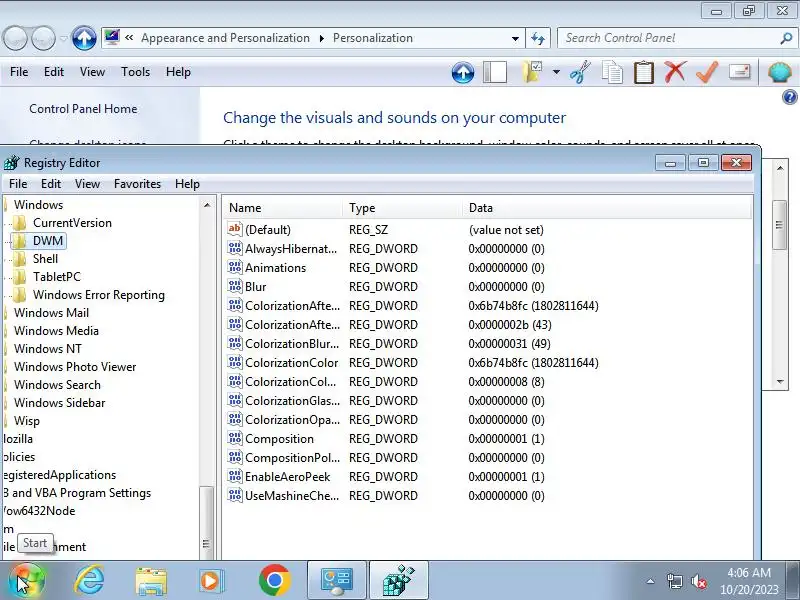This screenshot has width=800, height=600.
Task: Open the Registry Editor Help menu
Action: 187,184
